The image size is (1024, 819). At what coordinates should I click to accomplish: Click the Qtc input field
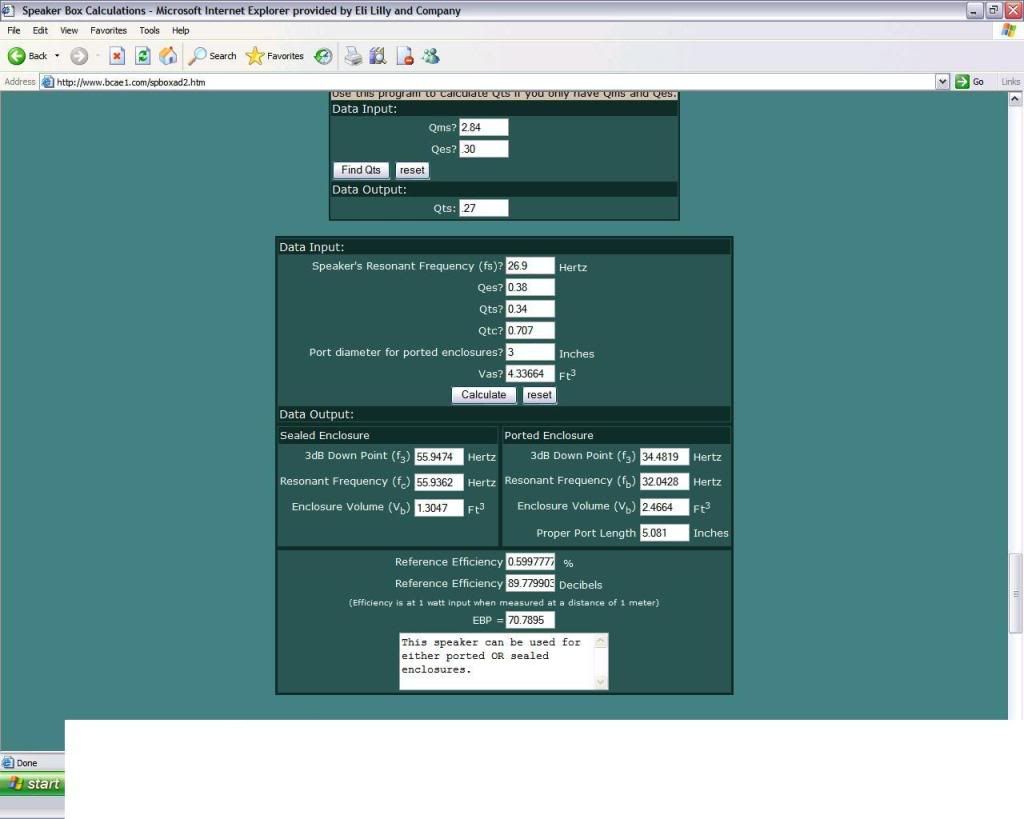coord(530,330)
